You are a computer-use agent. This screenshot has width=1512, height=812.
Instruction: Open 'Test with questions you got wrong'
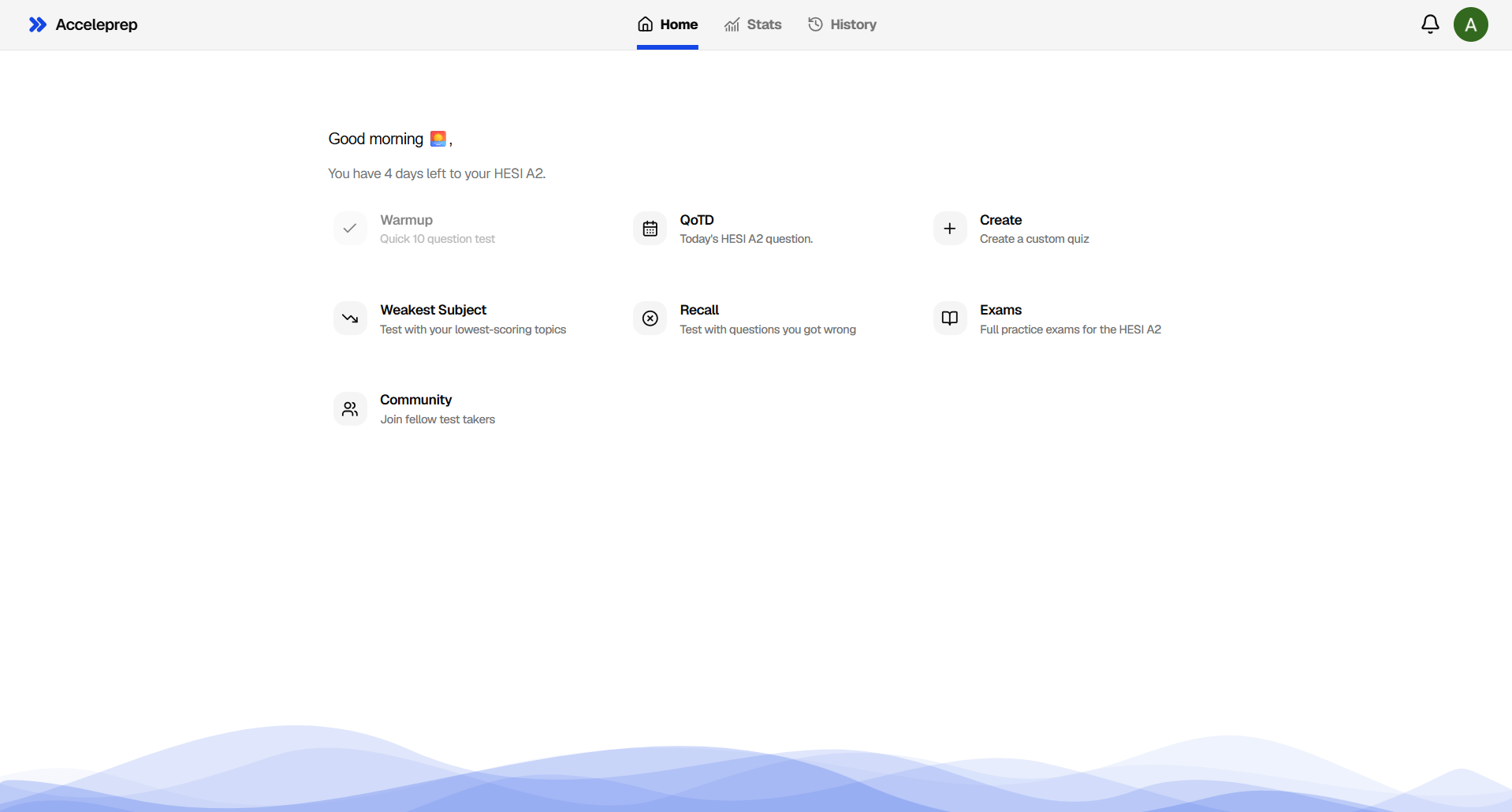[767, 330]
